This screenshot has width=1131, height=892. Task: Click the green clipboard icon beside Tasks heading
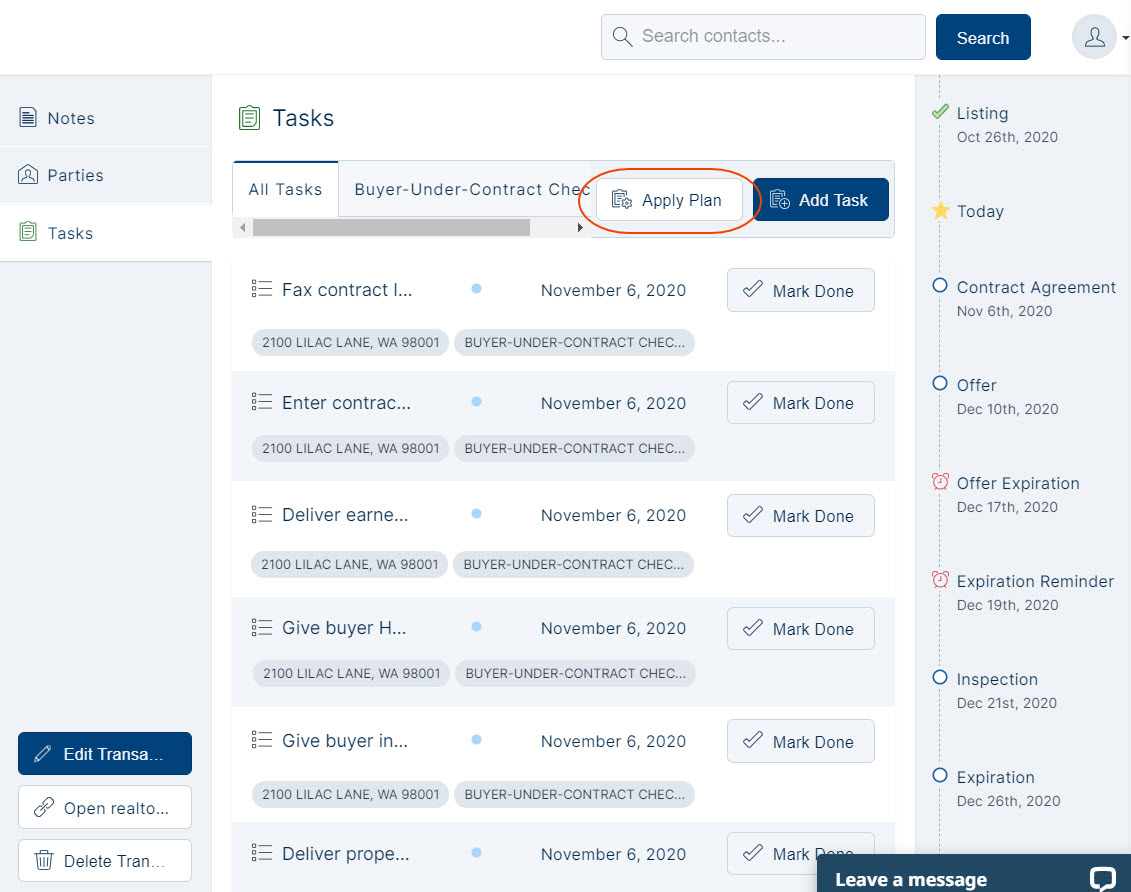pos(249,118)
